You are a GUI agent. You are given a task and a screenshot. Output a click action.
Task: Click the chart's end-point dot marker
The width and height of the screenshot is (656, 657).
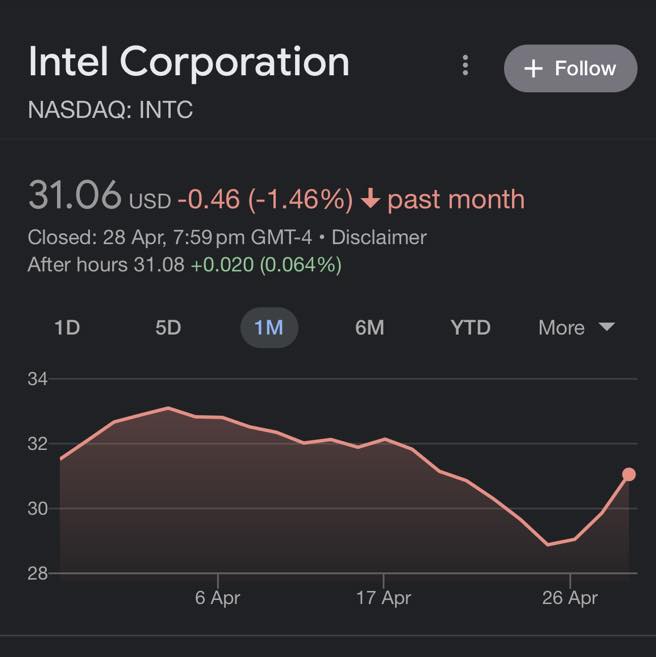click(x=629, y=474)
